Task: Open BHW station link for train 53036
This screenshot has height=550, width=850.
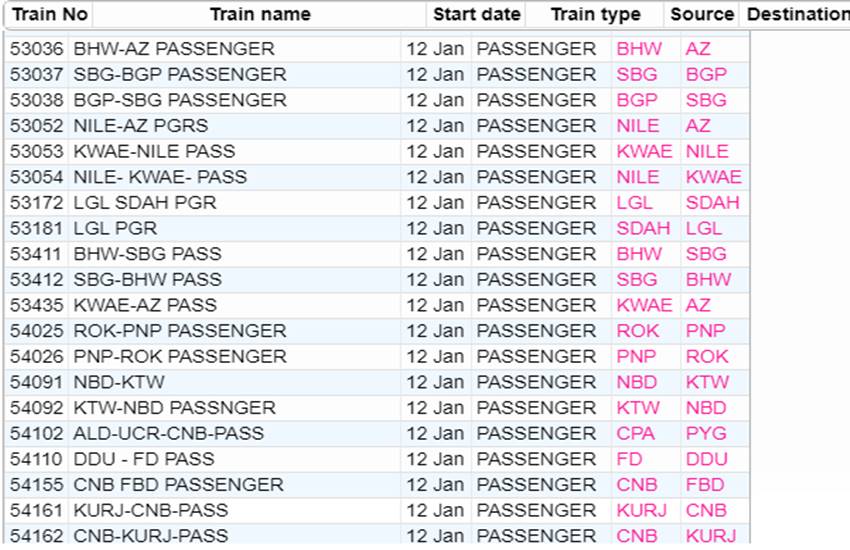Action: pos(639,49)
